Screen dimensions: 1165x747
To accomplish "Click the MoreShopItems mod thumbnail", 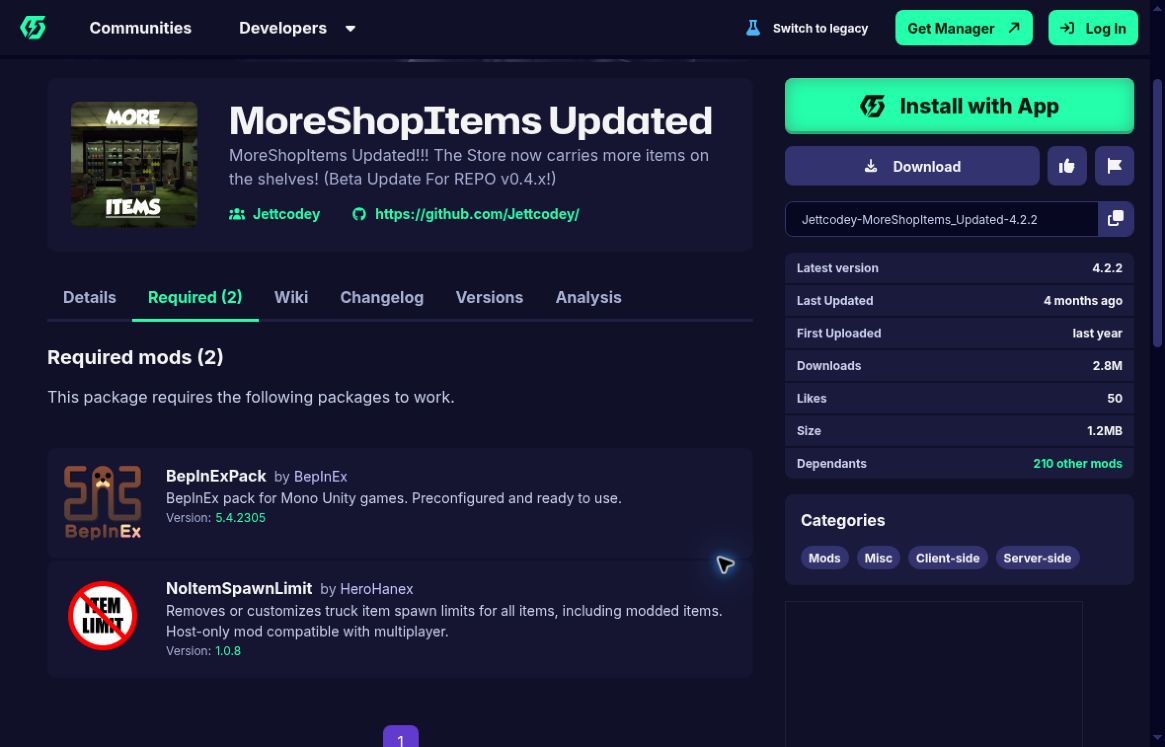I will 134,164.
